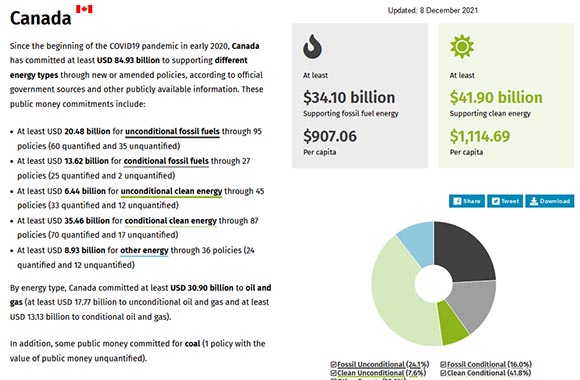The height and width of the screenshot is (380, 580).
Task: Click the '35.46 billion' amount in fourth bullet
Action: pos(87,221)
